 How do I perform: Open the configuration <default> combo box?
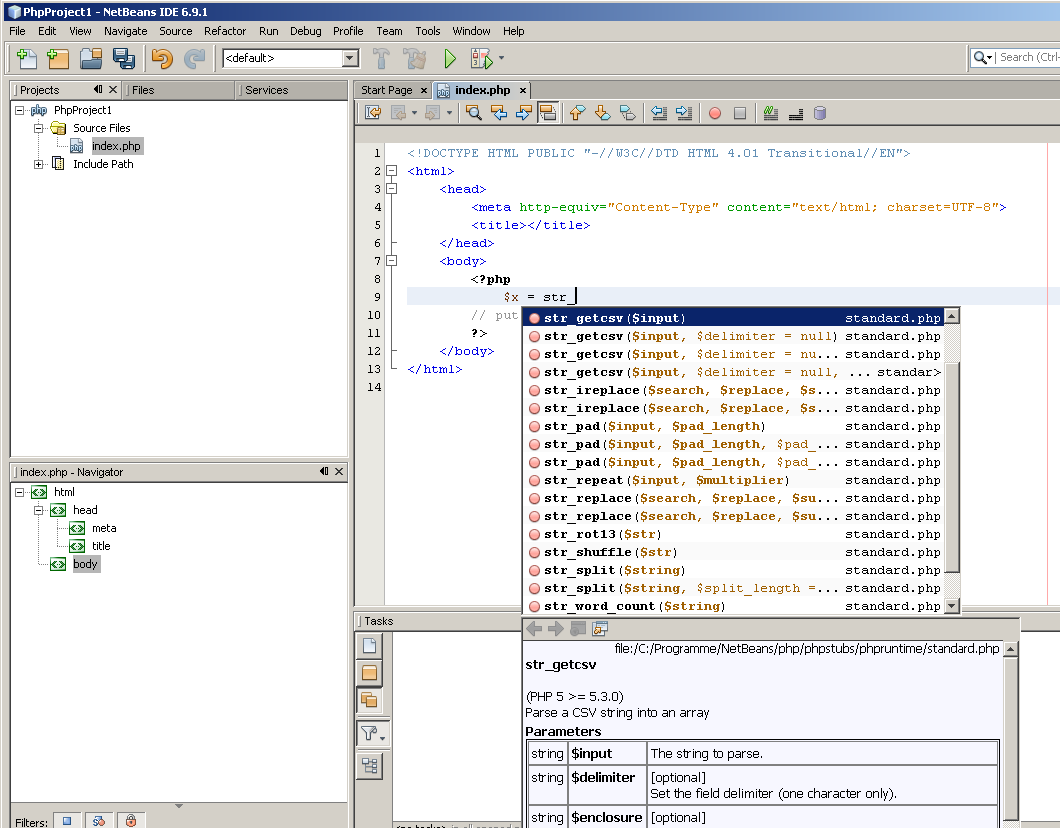(291, 58)
